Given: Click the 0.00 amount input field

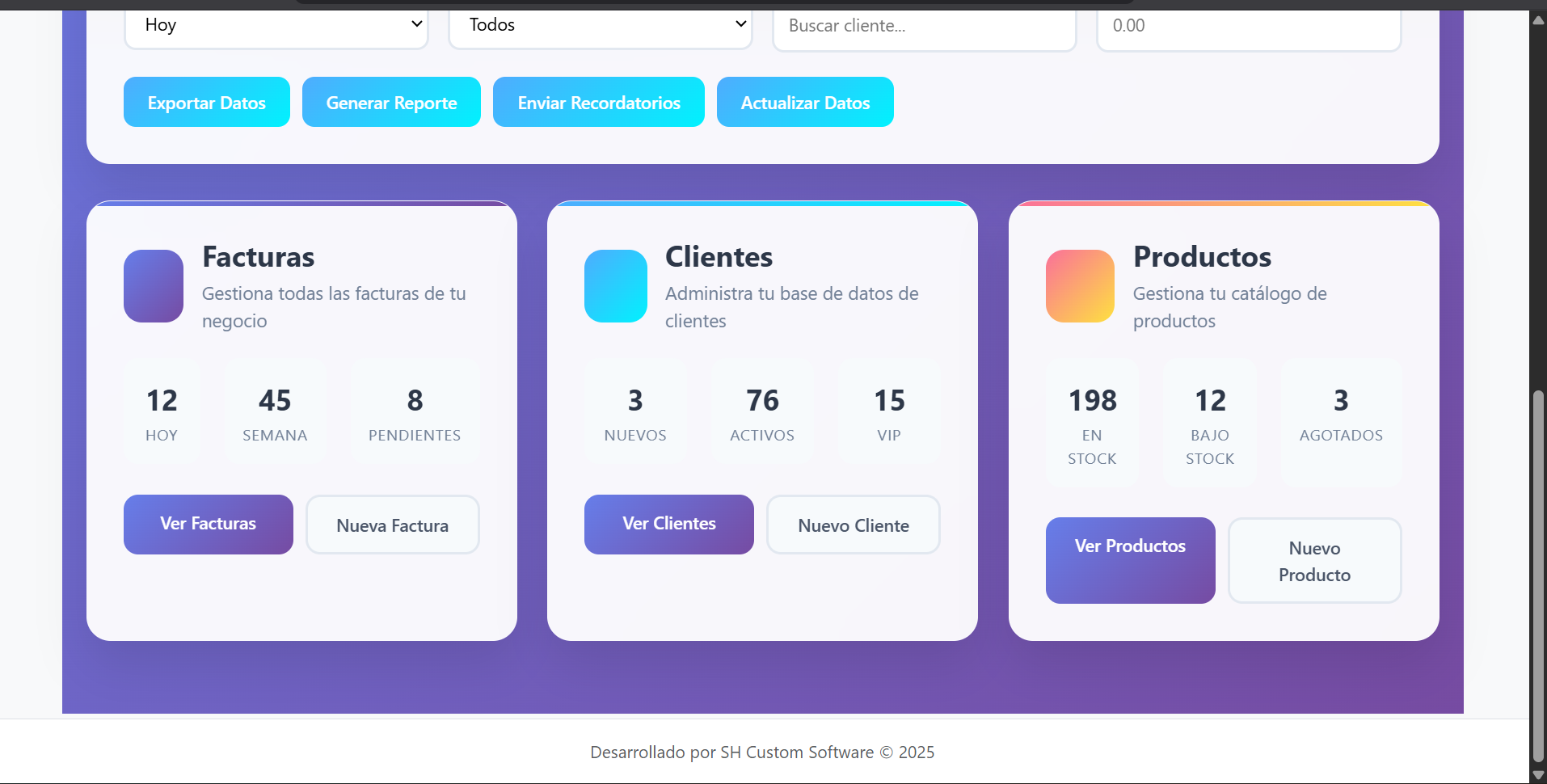Looking at the screenshot, I should coord(1248,26).
